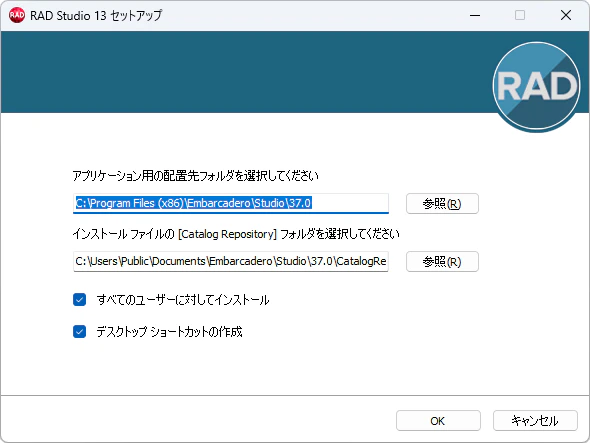Click the Catalog Repository folder path field
The width and height of the screenshot is (590, 443).
click(x=231, y=261)
